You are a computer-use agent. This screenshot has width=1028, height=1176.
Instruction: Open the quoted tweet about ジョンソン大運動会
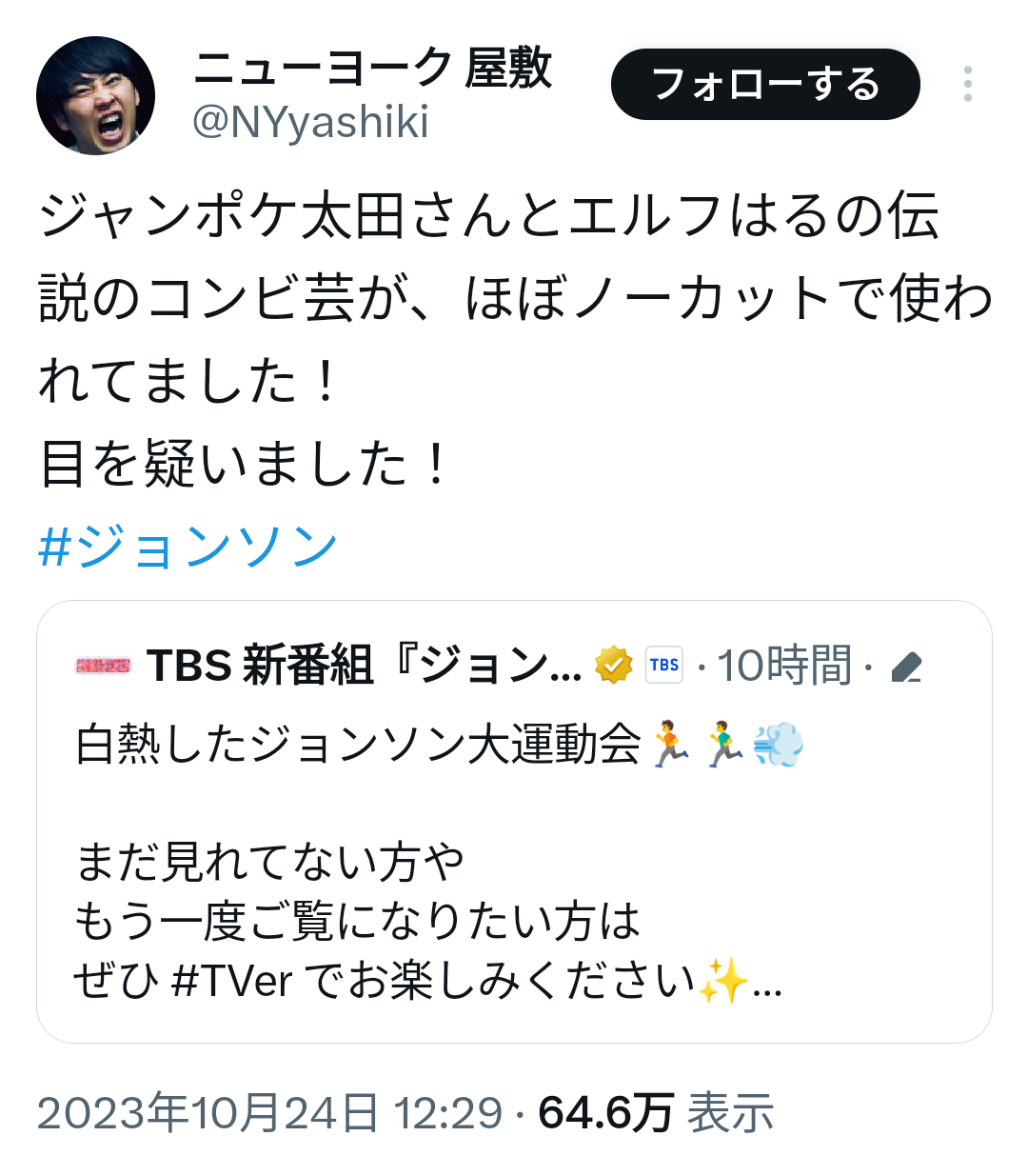(x=514, y=821)
